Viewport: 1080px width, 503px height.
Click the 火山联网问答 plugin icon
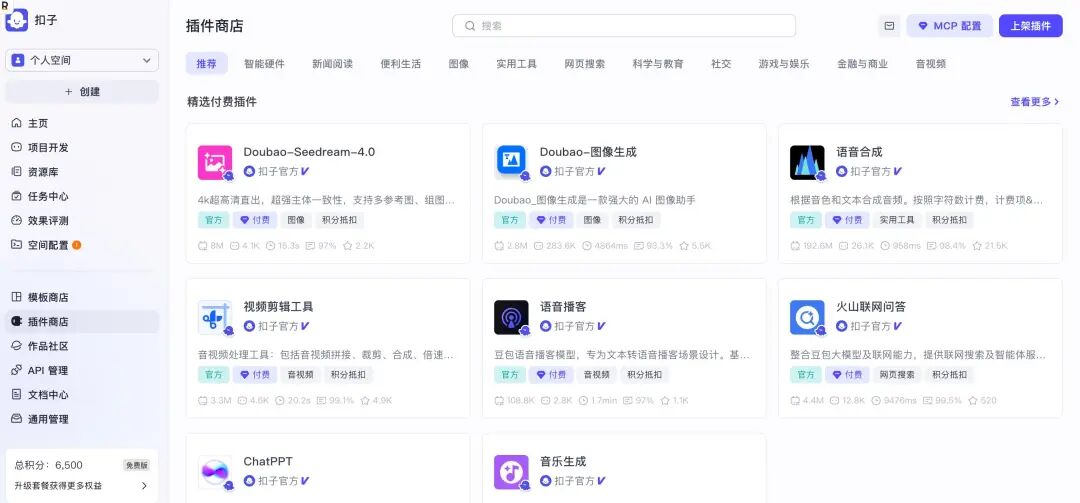pos(807,318)
